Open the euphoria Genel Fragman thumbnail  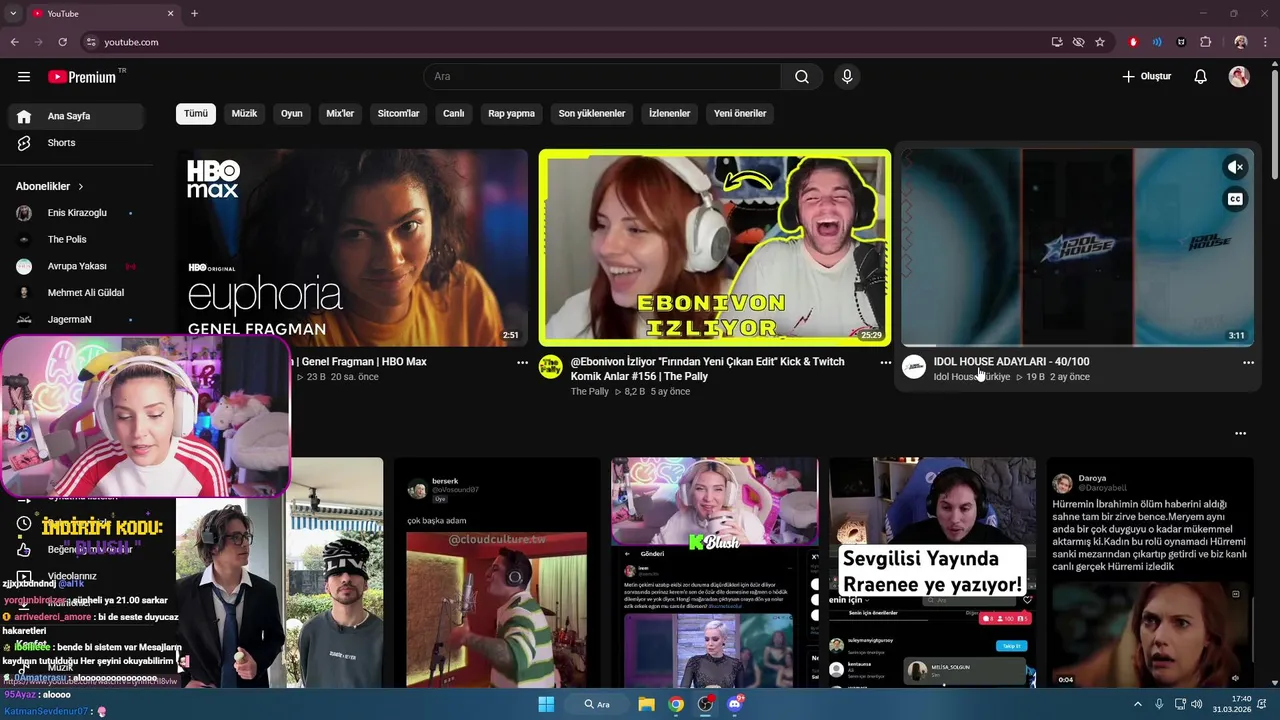(352, 248)
